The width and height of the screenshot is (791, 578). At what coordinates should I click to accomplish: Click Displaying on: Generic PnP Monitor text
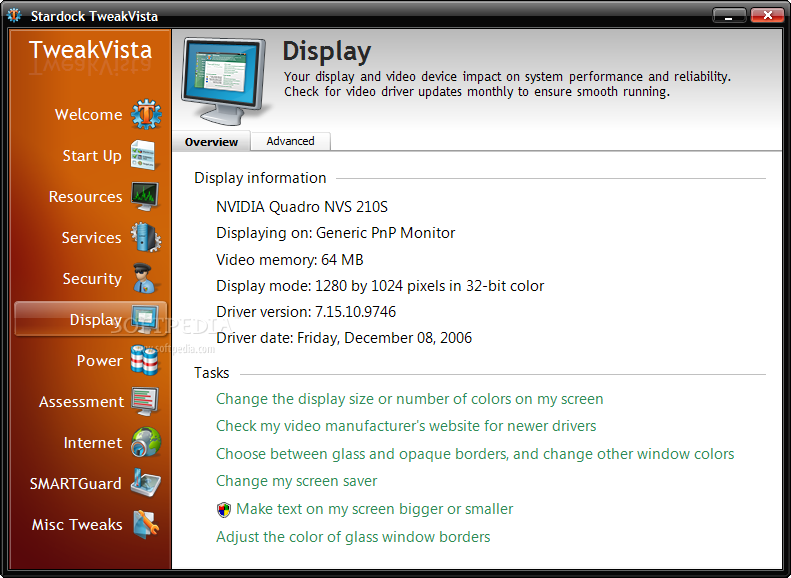coord(335,233)
